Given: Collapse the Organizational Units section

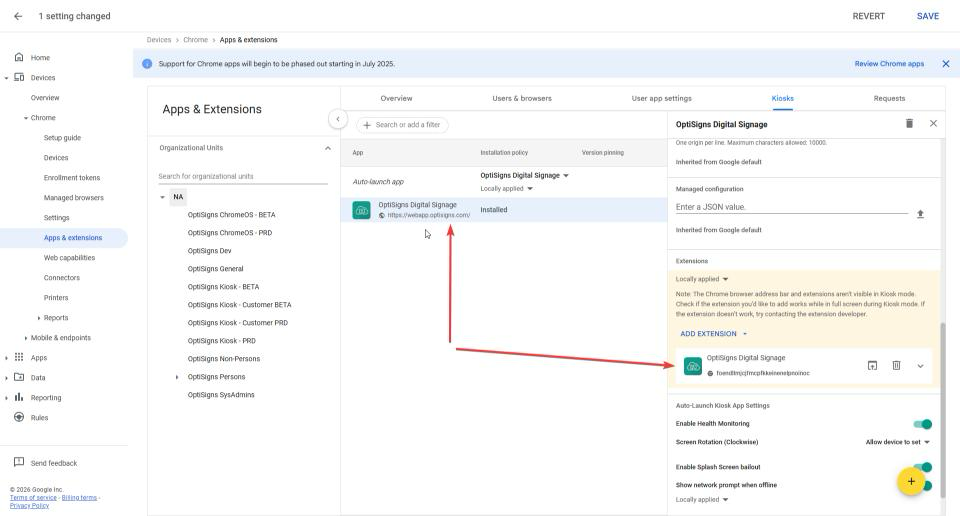Looking at the screenshot, I should [x=328, y=148].
